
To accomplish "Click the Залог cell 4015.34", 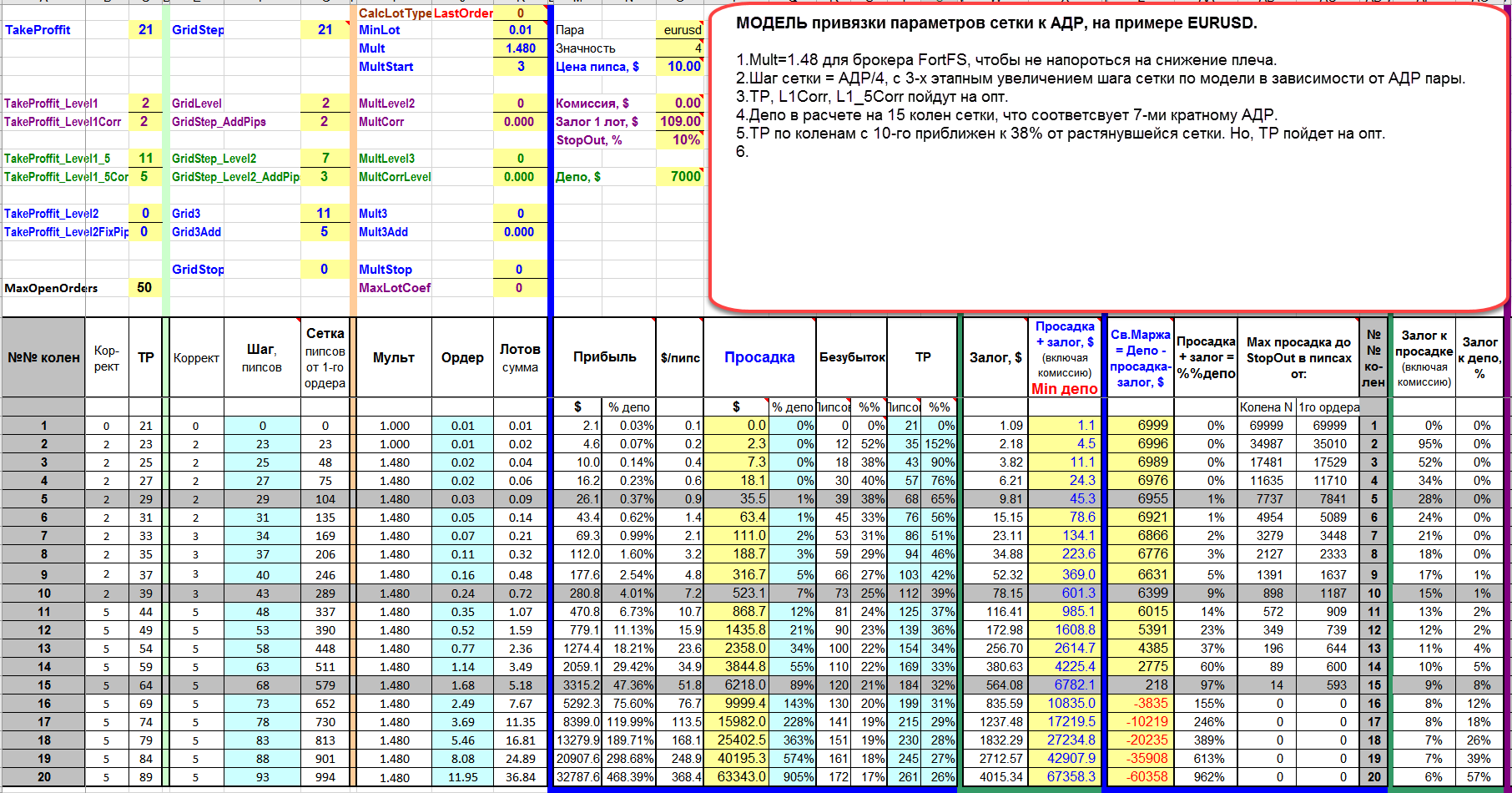I will (995, 777).
